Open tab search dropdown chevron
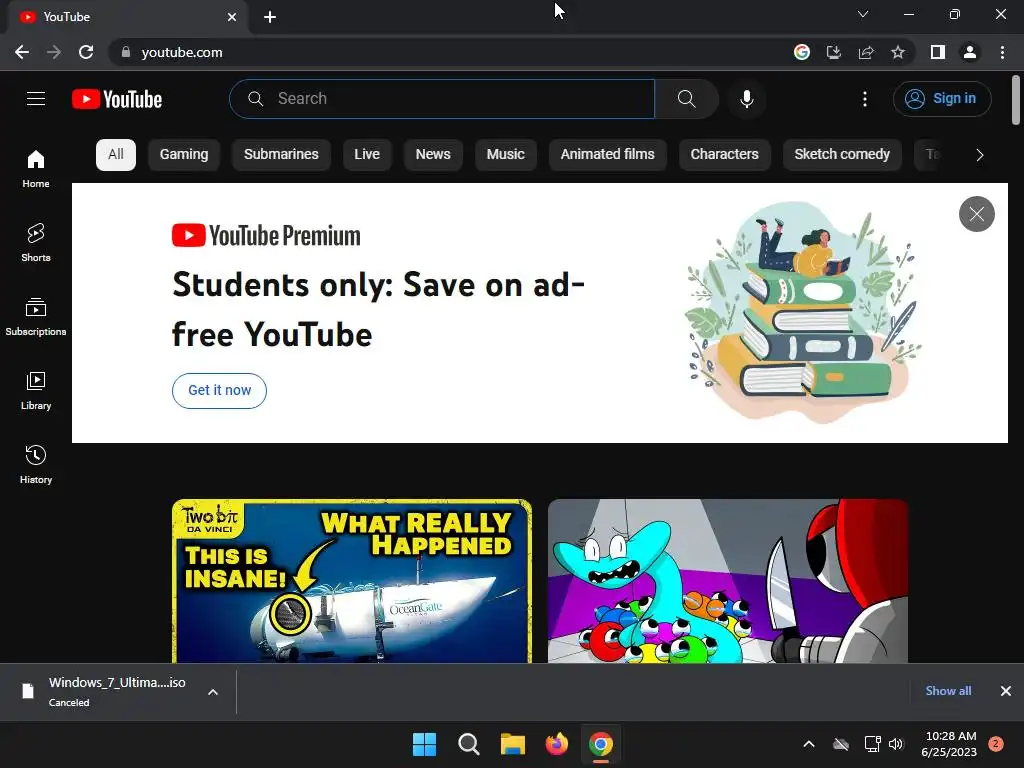Image resolution: width=1024 pixels, height=768 pixels. pos(863,14)
